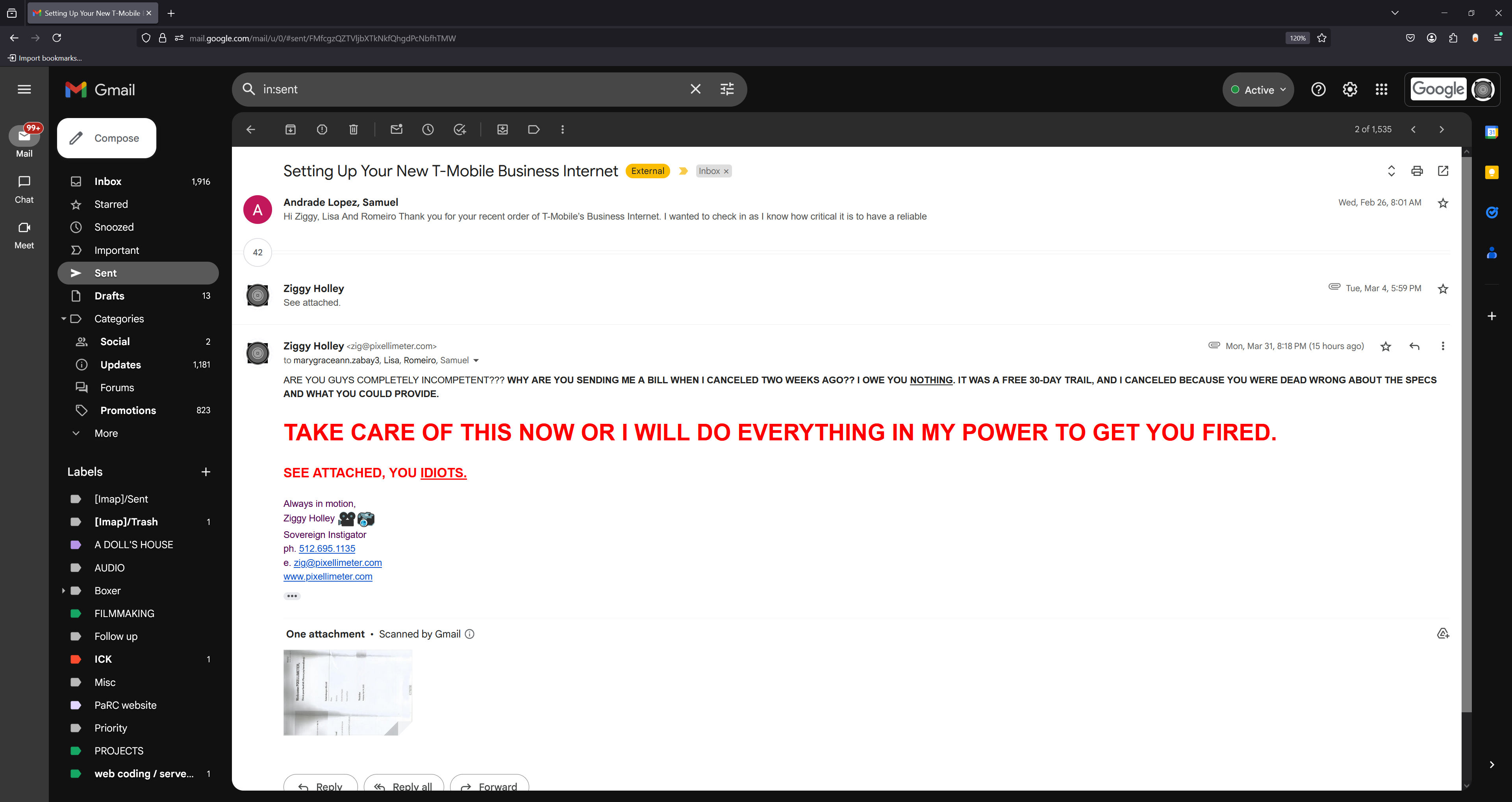Image resolution: width=1512 pixels, height=802 pixels.
Task: Snooze this conversation with clock icon
Action: tap(428, 129)
